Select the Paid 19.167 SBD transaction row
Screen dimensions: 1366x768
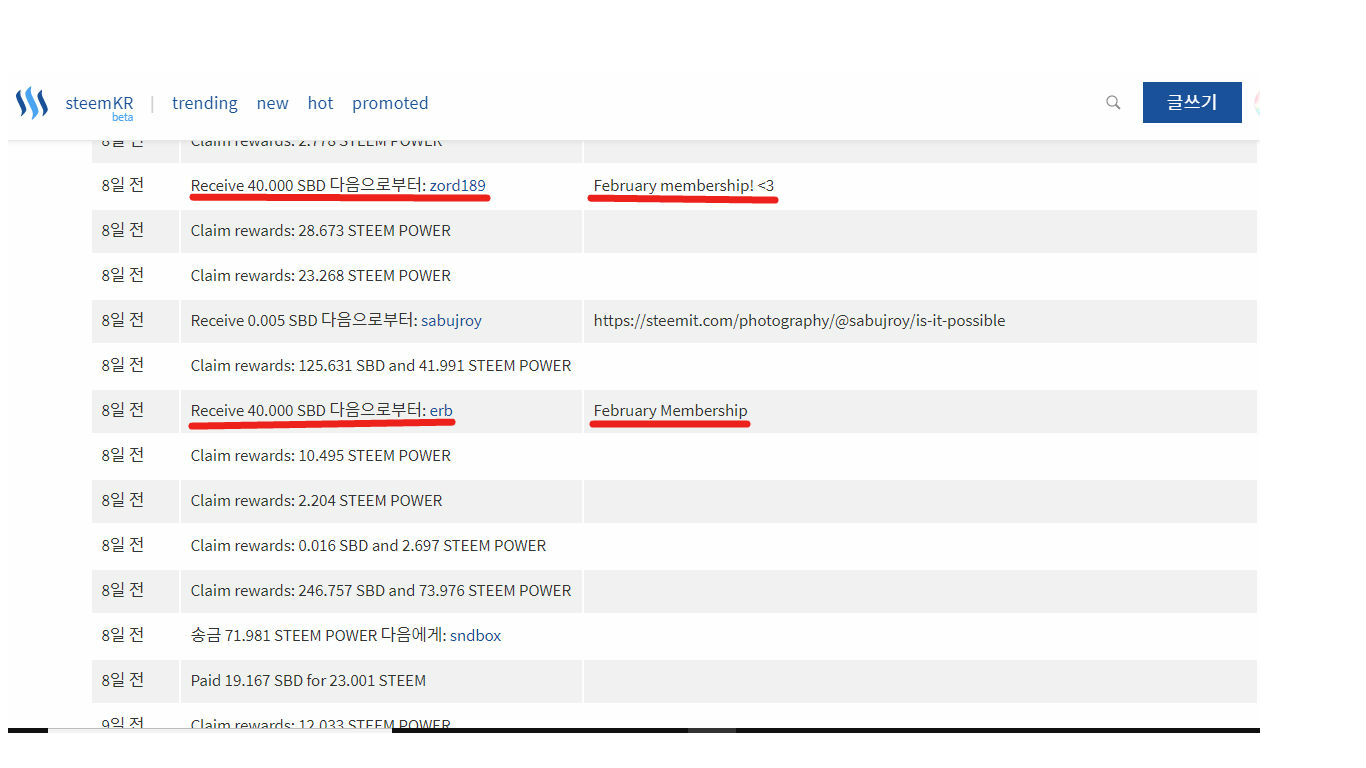(308, 680)
